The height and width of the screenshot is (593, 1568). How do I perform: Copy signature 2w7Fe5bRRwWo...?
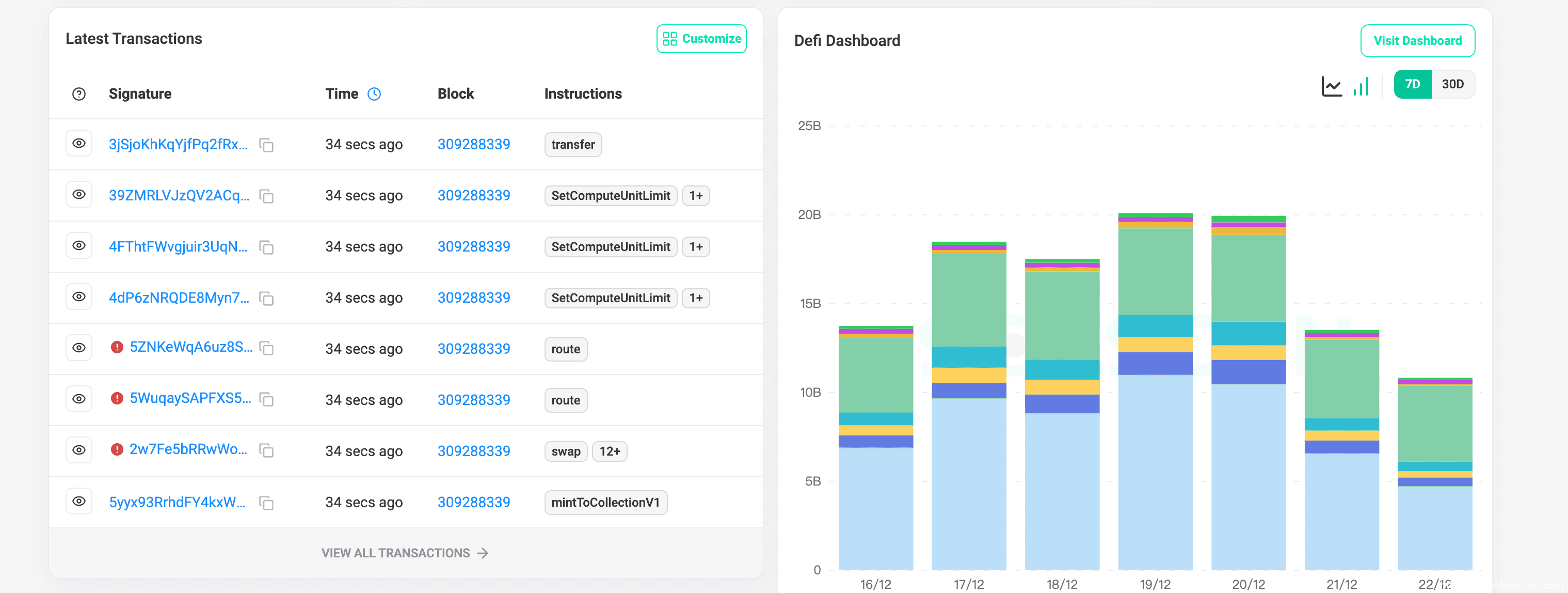pyautogui.click(x=266, y=451)
